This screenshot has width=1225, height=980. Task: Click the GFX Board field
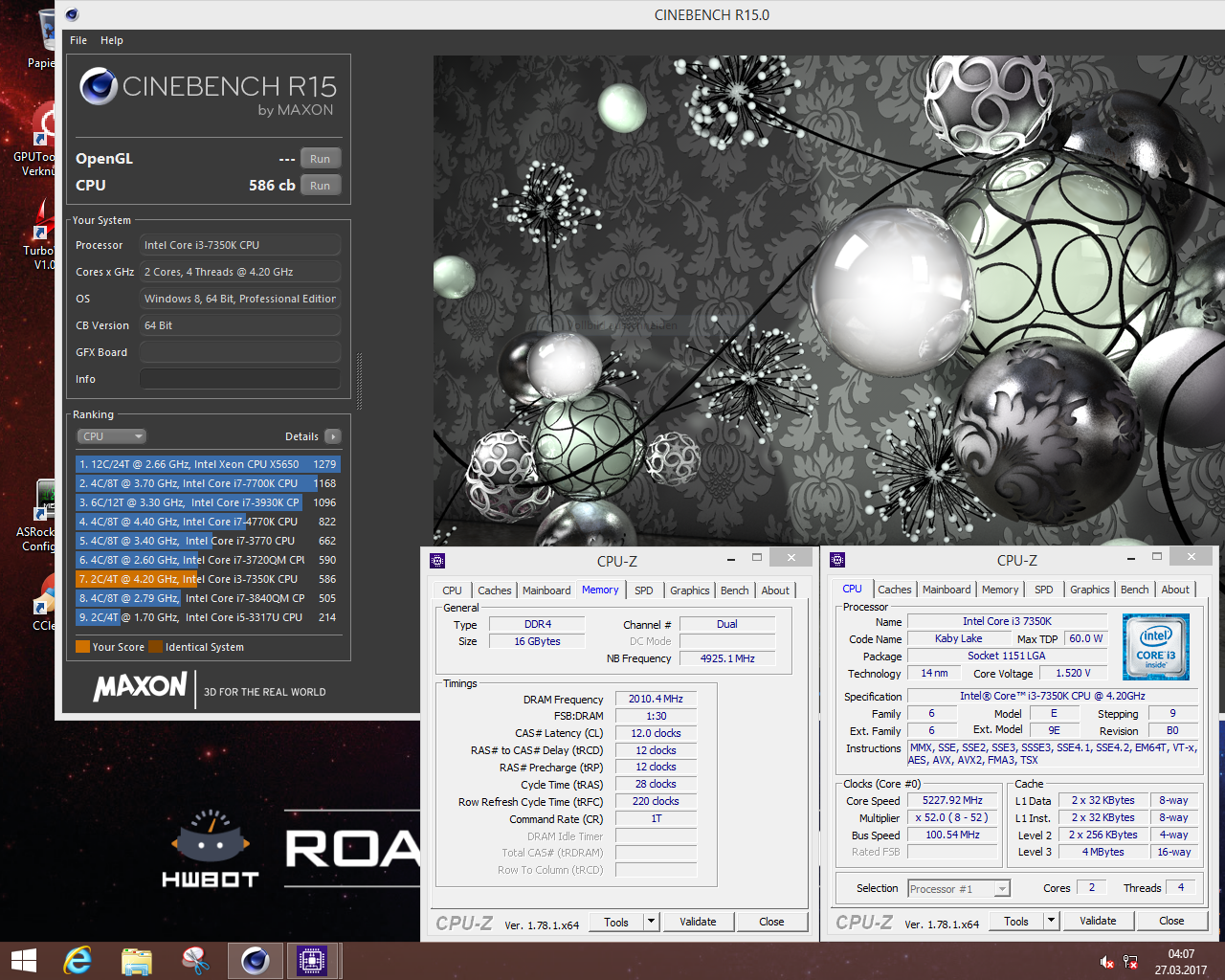(x=240, y=352)
